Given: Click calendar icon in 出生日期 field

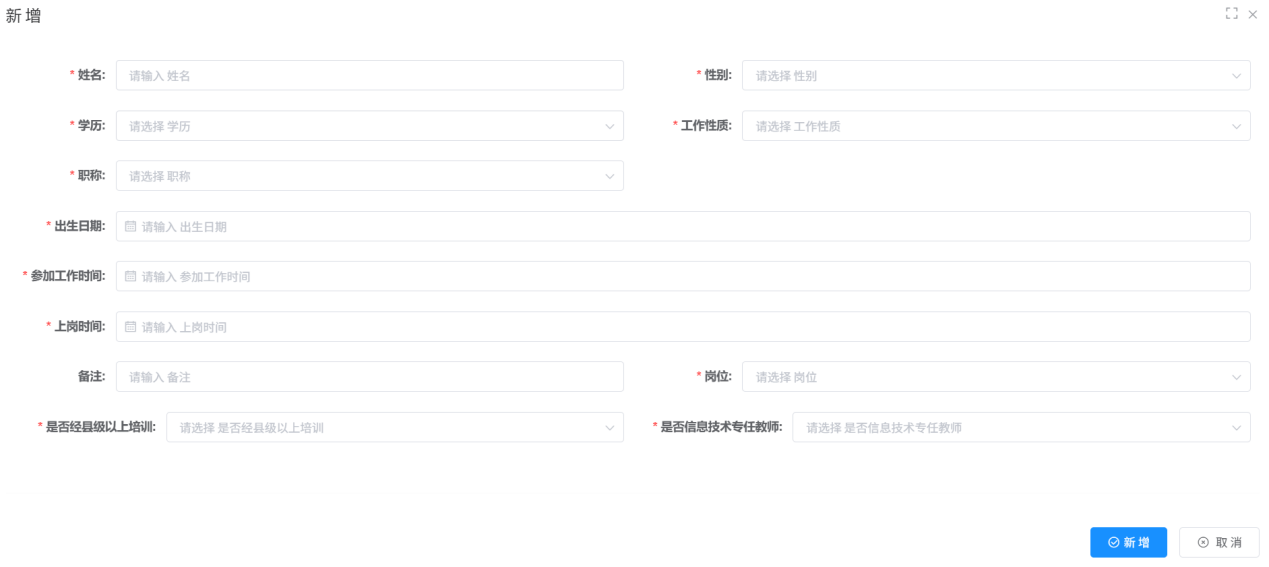Looking at the screenshot, I should tap(130, 227).
